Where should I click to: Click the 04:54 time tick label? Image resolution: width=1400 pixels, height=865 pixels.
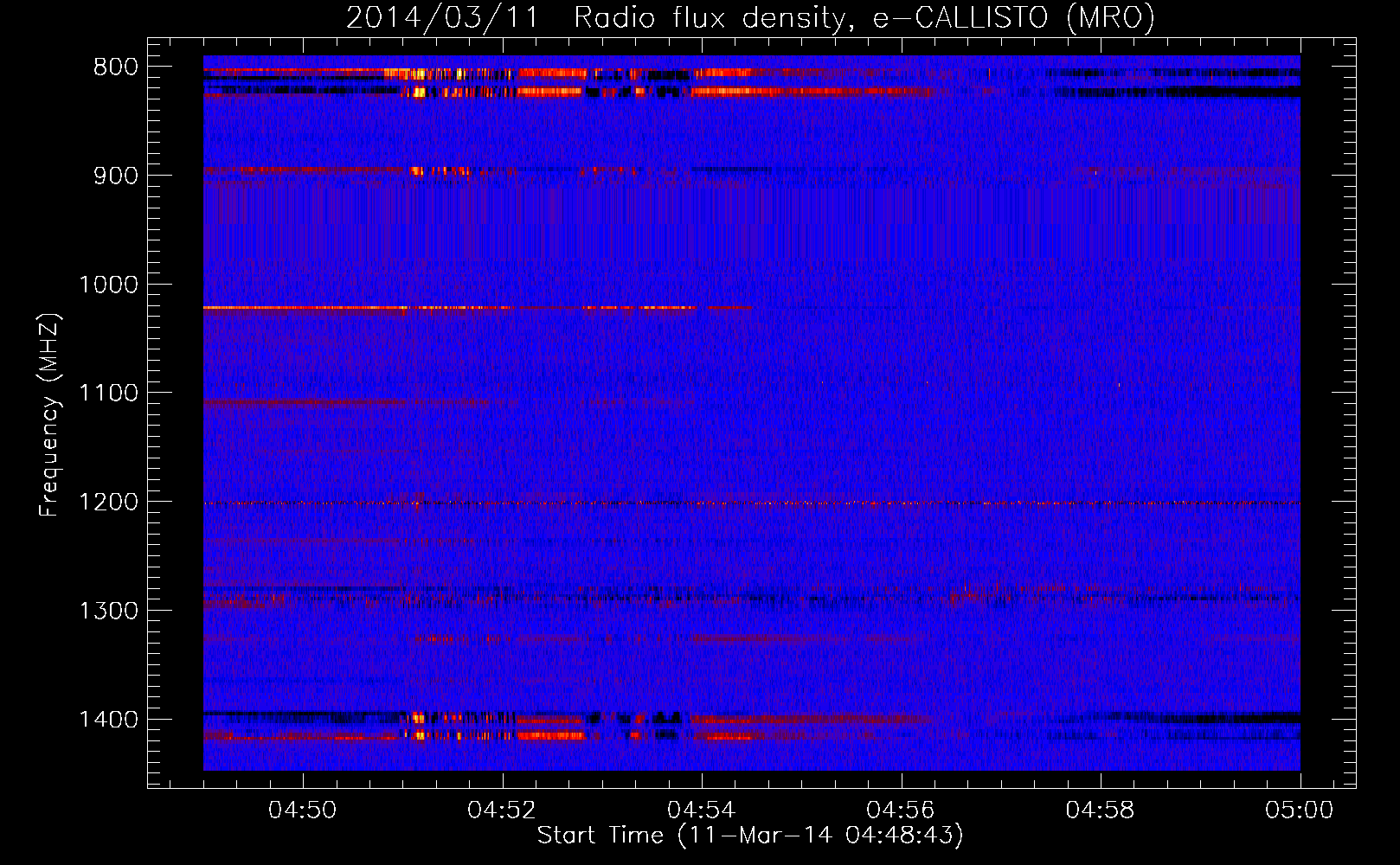[702, 811]
